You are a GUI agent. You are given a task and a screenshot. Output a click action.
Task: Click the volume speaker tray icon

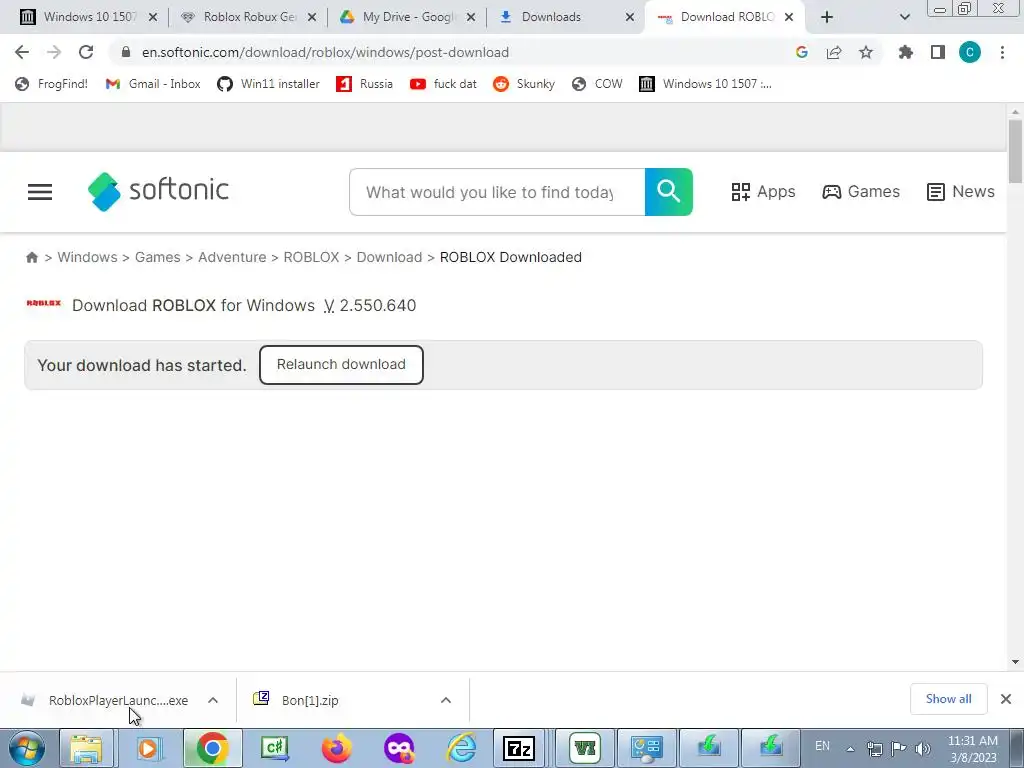(923, 748)
